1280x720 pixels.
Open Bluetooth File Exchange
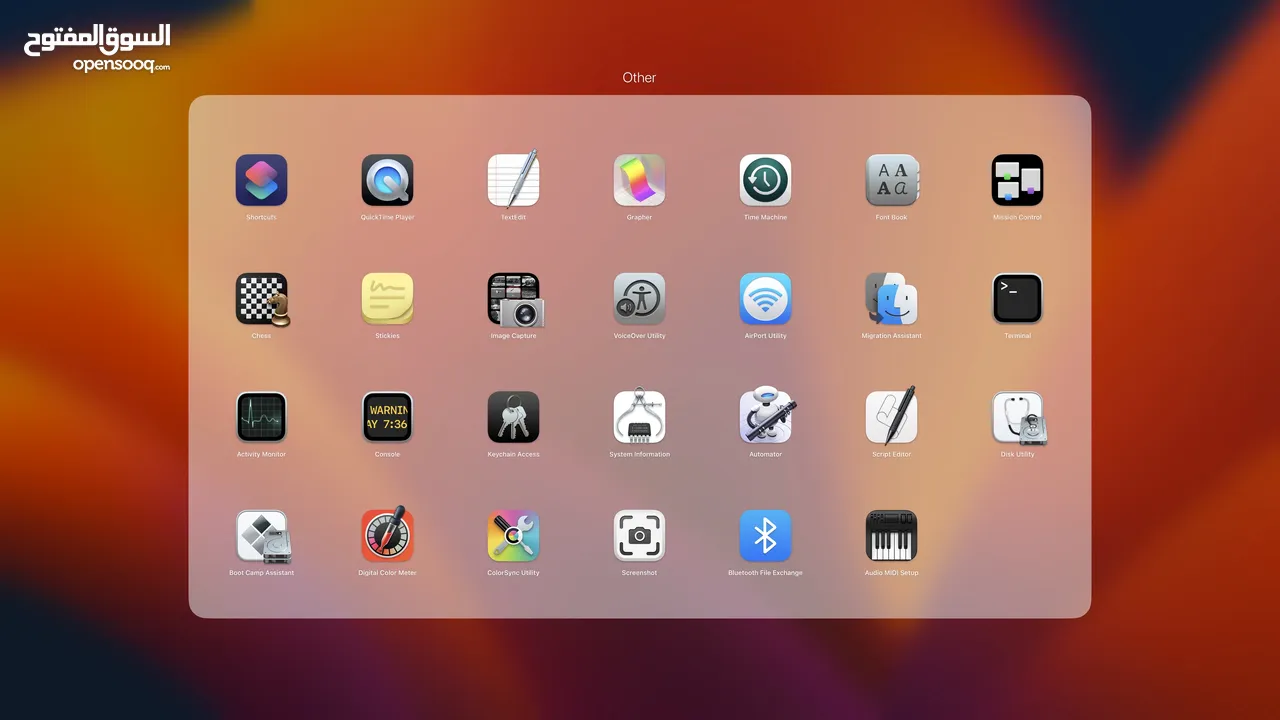tap(765, 536)
